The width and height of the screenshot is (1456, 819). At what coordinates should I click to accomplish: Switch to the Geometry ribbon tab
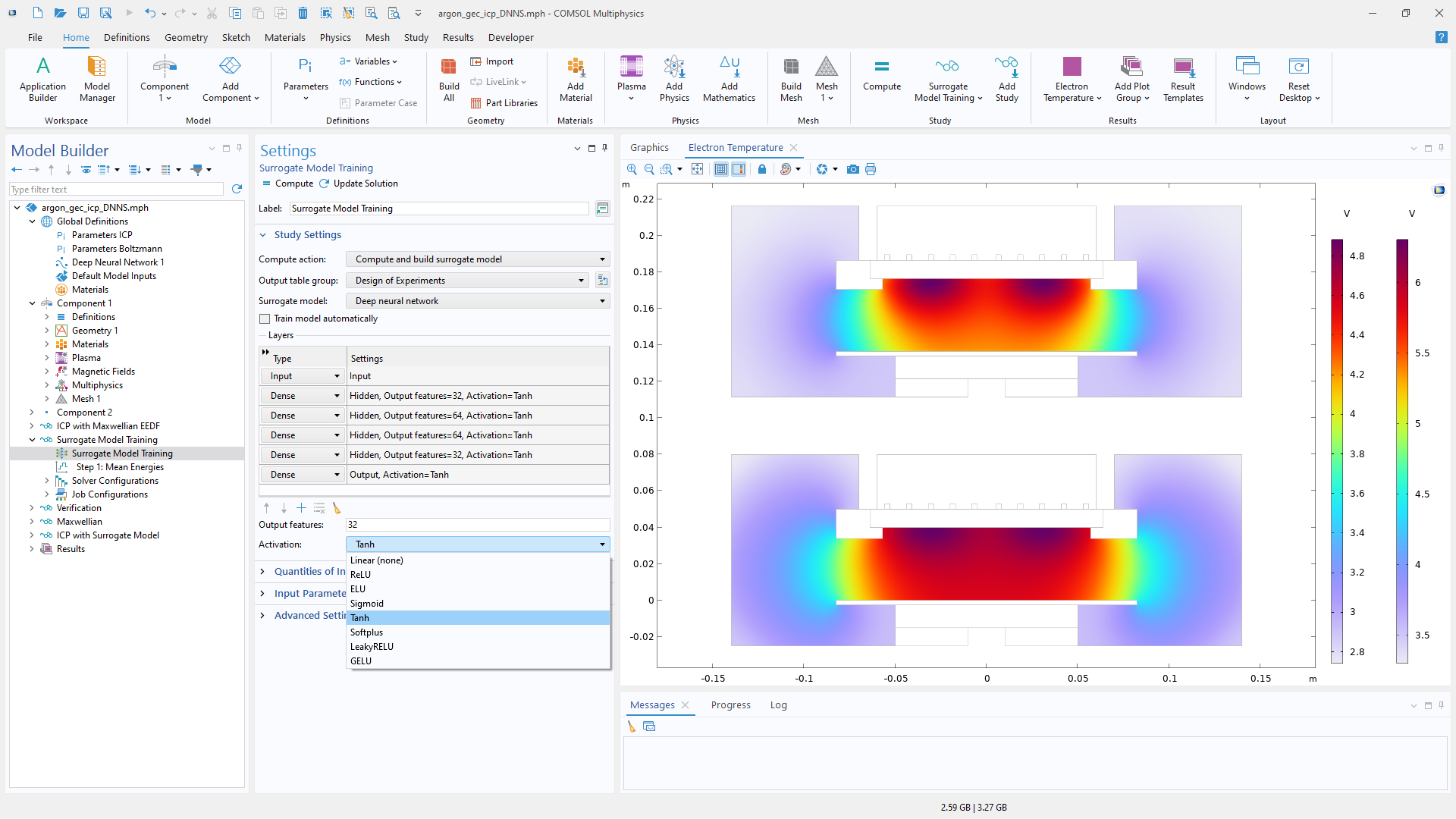(x=186, y=37)
